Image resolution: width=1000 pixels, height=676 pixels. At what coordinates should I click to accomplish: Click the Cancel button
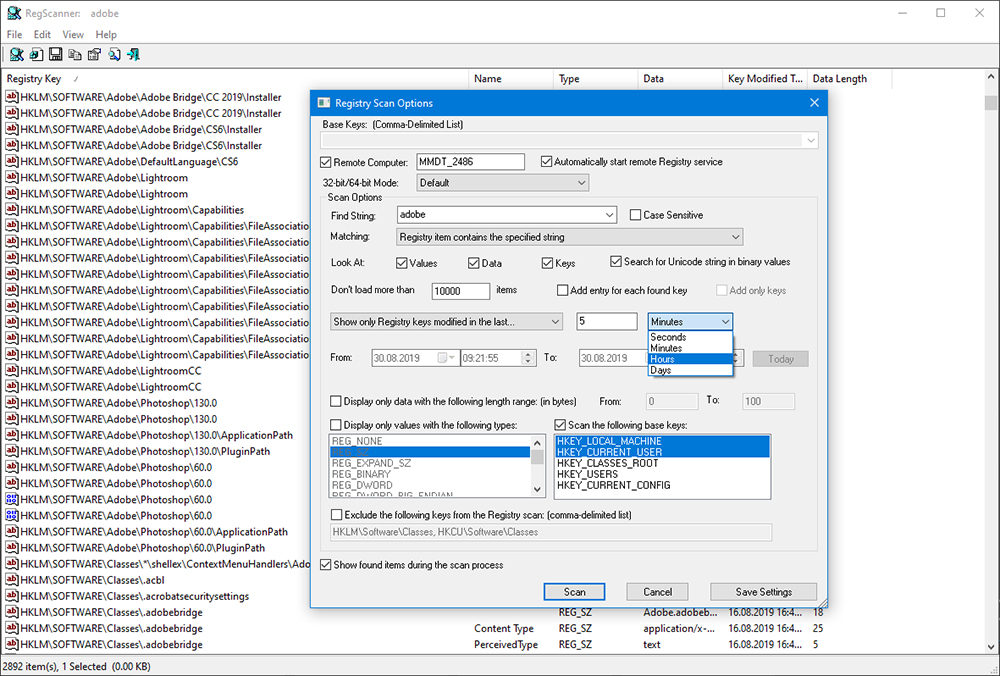[x=658, y=592]
